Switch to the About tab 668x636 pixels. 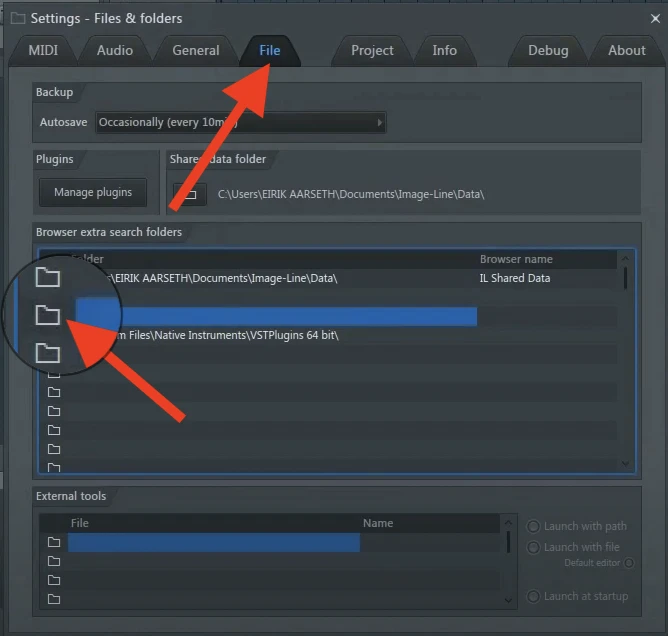tap(627, 50)
